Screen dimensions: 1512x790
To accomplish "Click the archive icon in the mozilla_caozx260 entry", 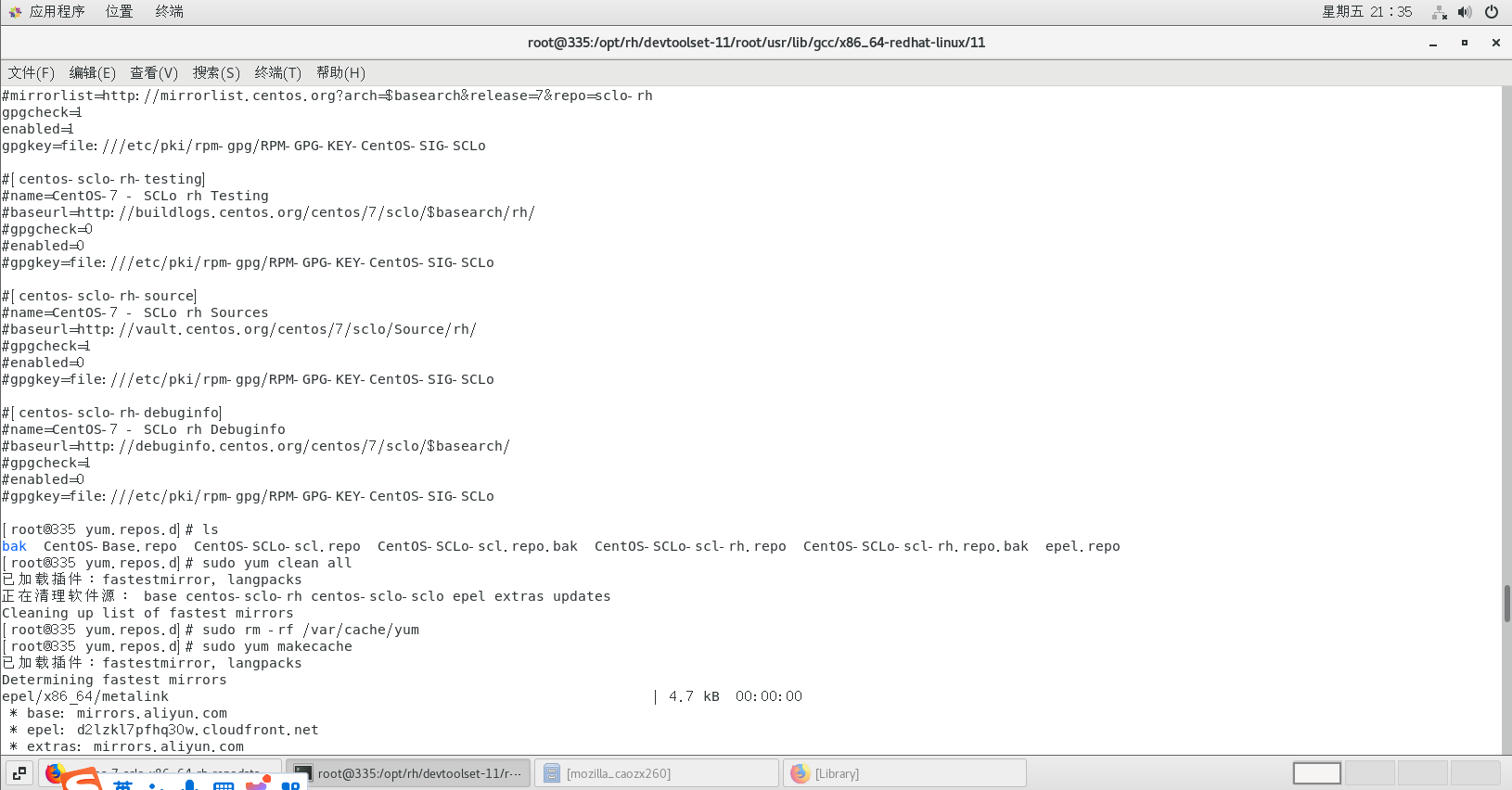I will coord(552,772).
